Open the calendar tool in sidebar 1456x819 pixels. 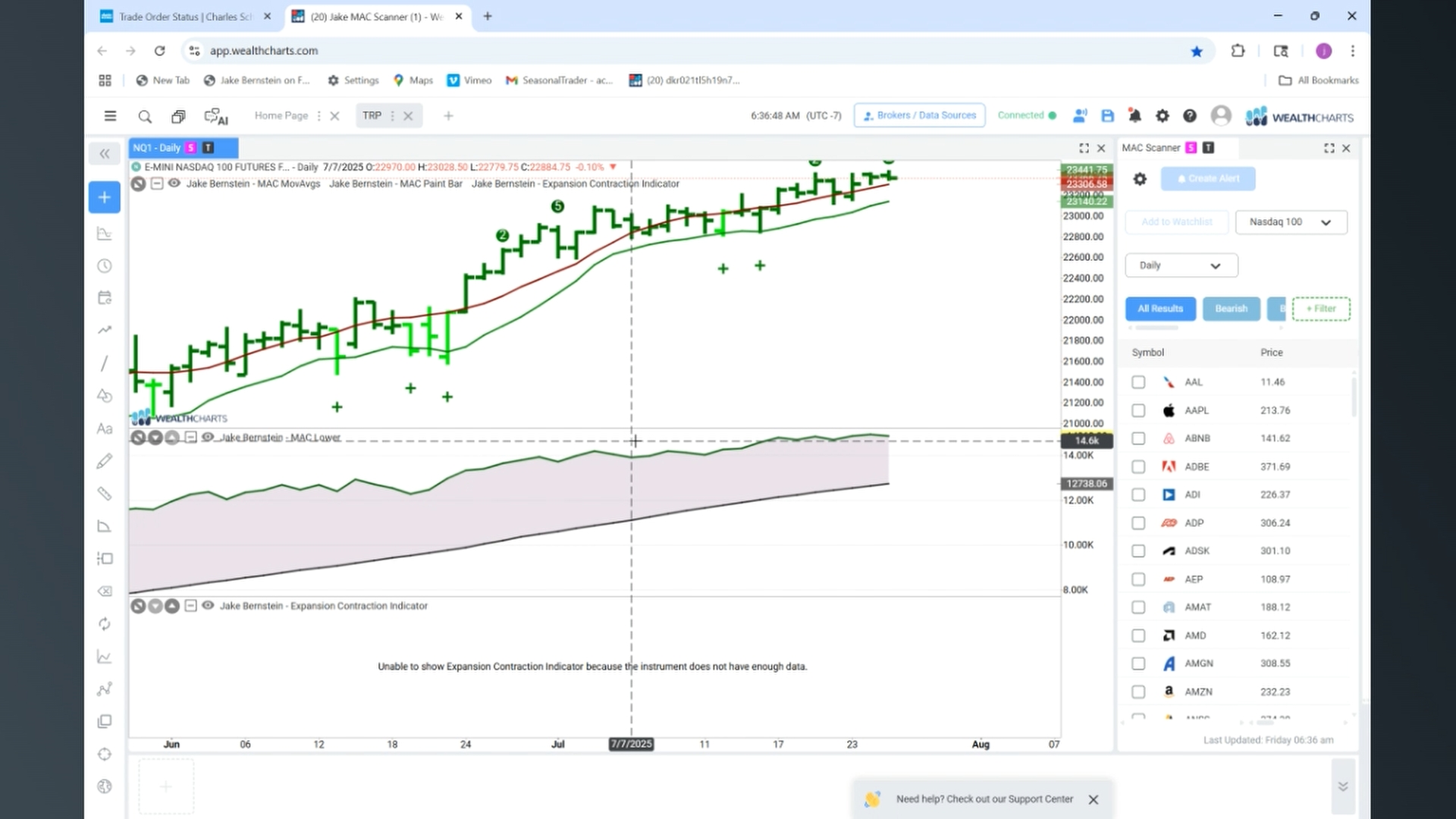click(105, 298)
